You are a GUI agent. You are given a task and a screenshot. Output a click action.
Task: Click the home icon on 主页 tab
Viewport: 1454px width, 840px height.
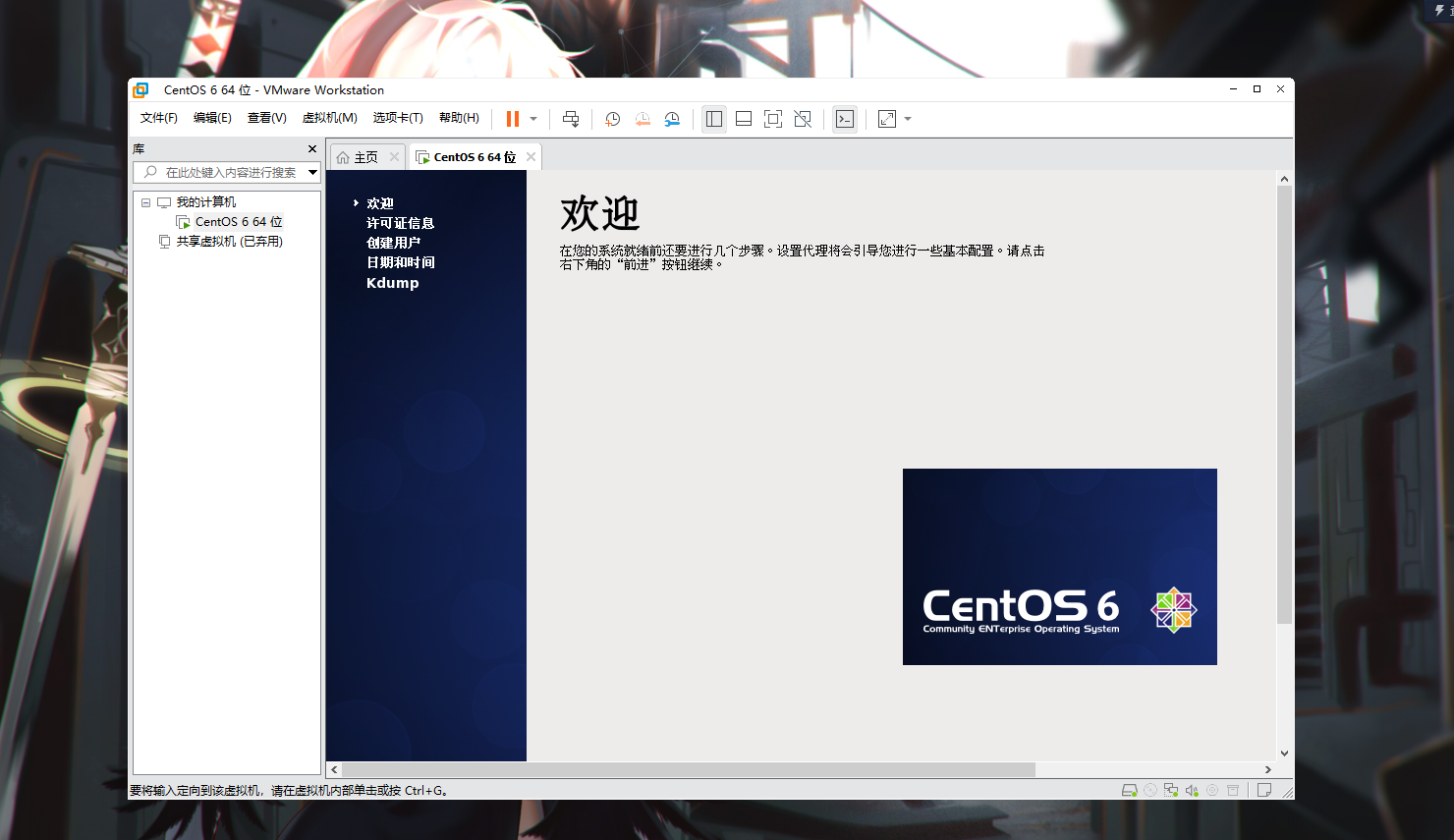343,157
